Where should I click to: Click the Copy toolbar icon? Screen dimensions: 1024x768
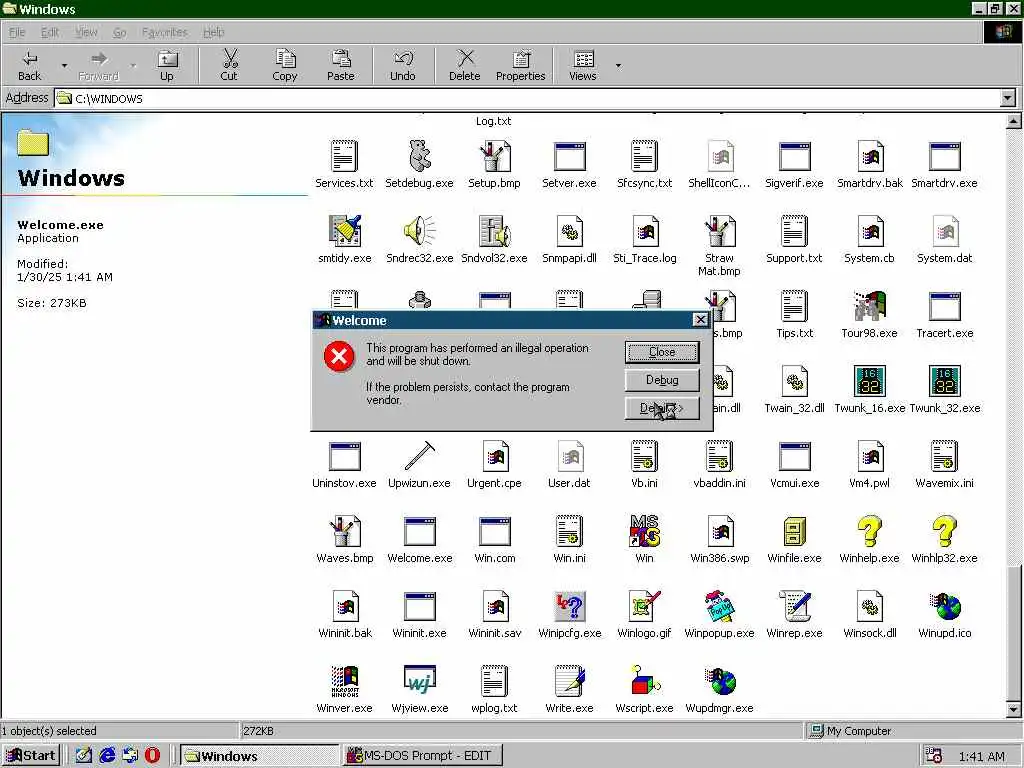285,59
